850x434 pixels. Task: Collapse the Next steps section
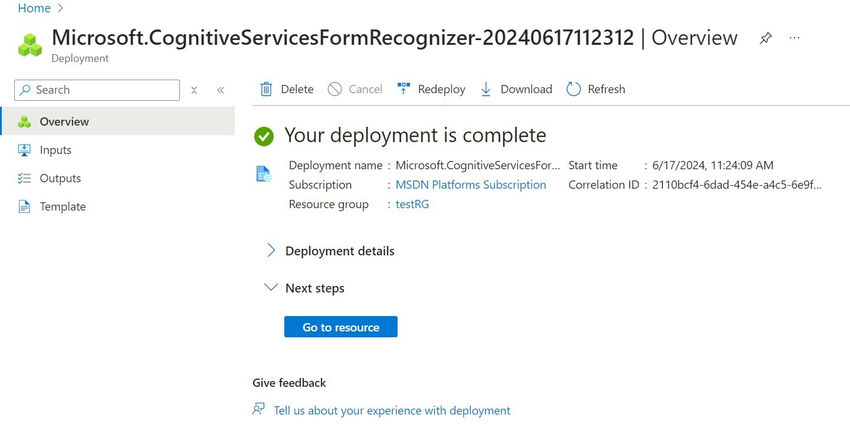click(271, 288)
